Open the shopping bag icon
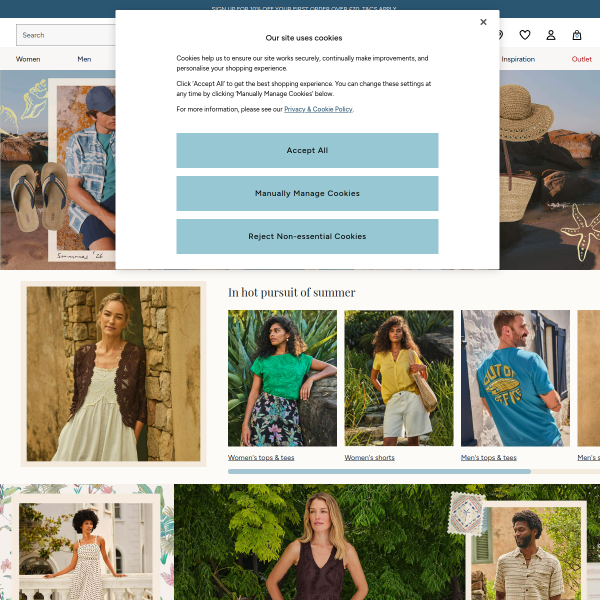Image resolution: width=600 pixels, height=600 pixels. pos(577,35)
